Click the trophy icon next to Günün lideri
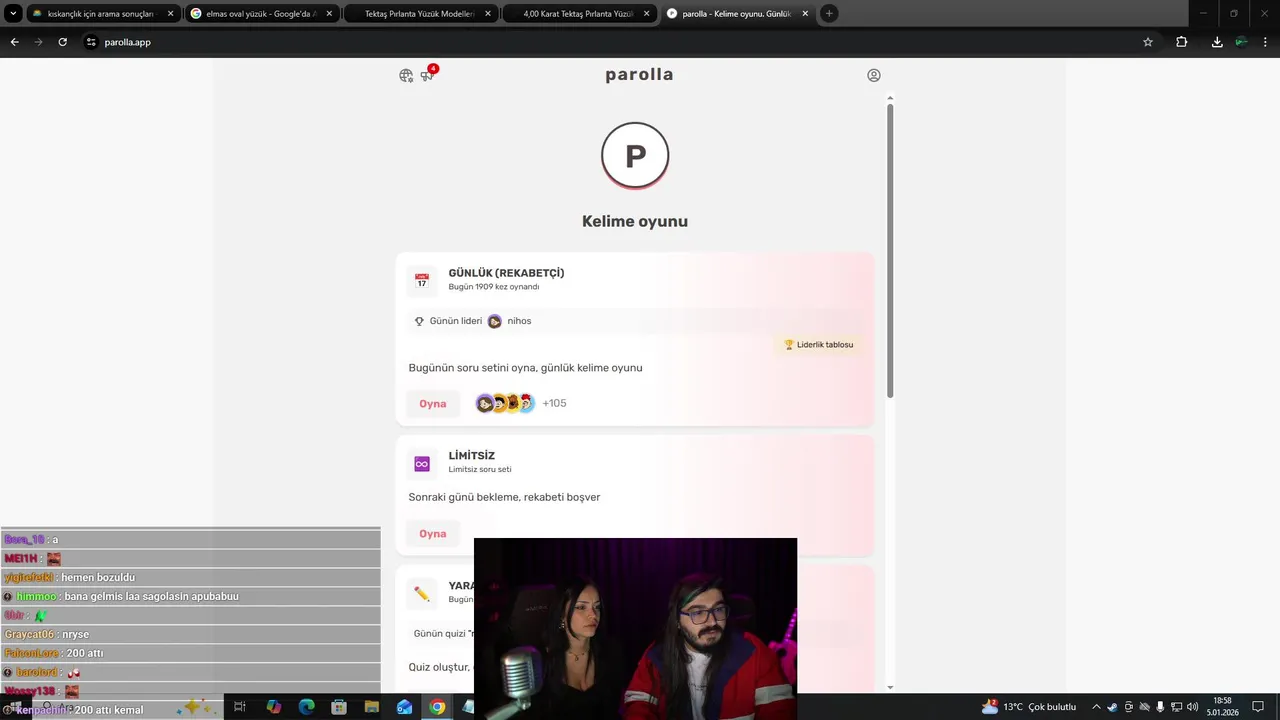Viewport: 1280px width, 720px height. [419, 321]
